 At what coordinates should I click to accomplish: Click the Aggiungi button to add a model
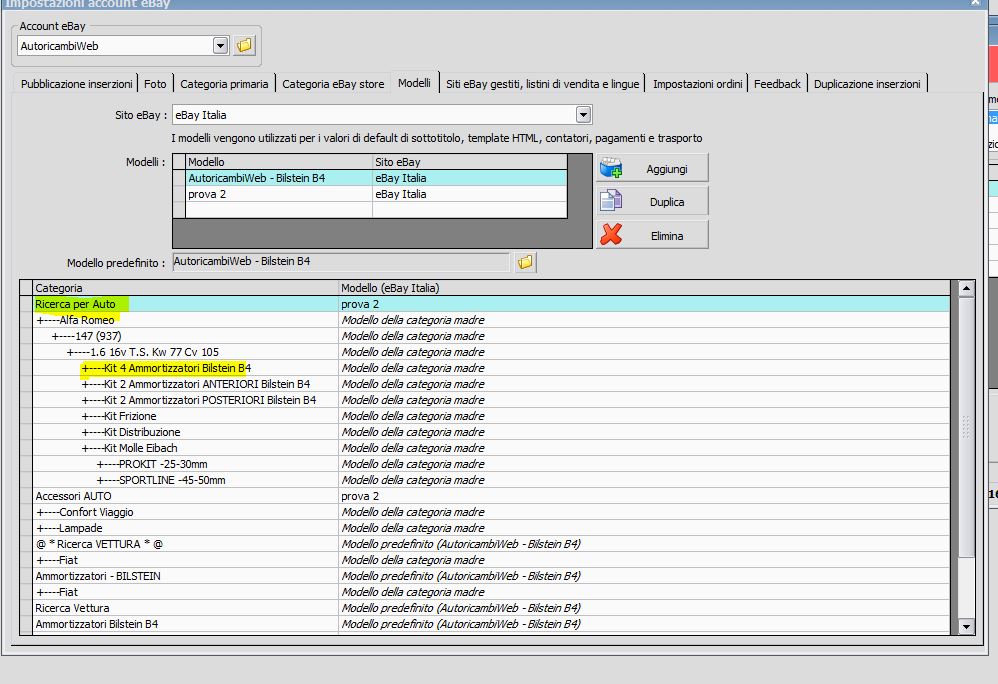pos(652,169)
